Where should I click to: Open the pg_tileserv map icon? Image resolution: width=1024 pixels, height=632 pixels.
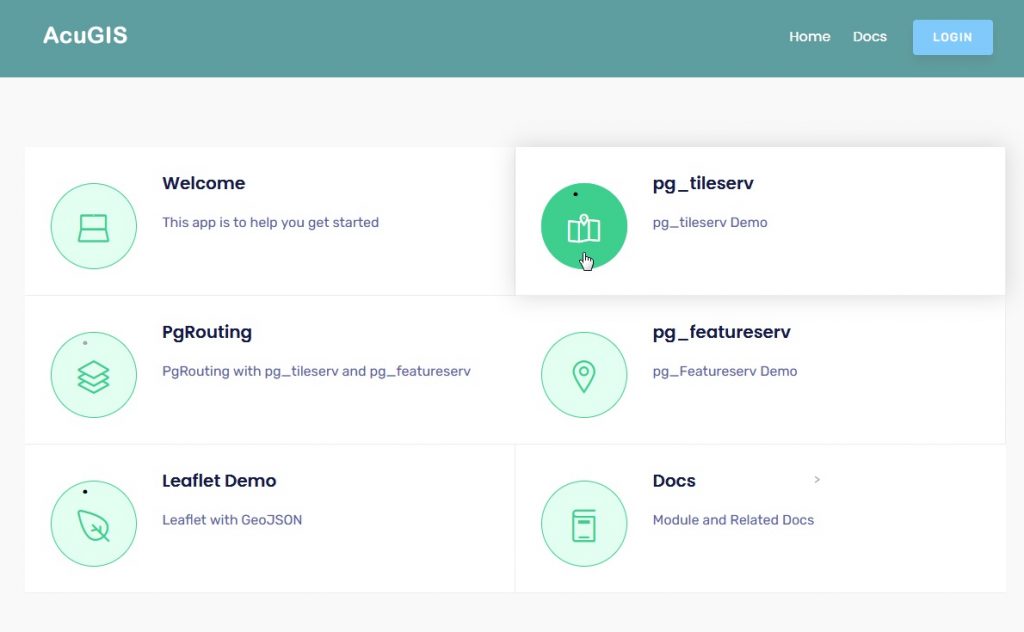pos(584,227)
